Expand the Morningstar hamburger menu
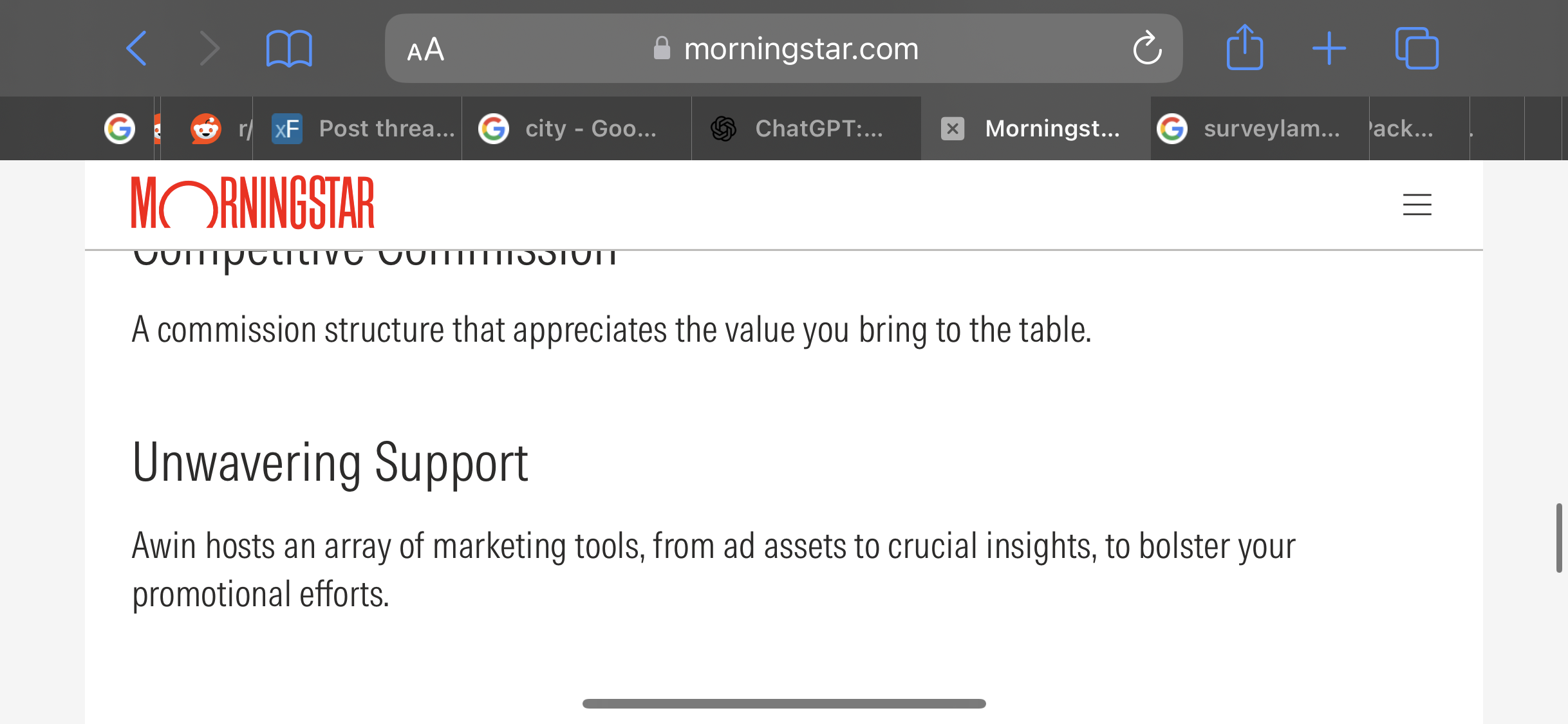The image size is (1568, 724). 1417,205
